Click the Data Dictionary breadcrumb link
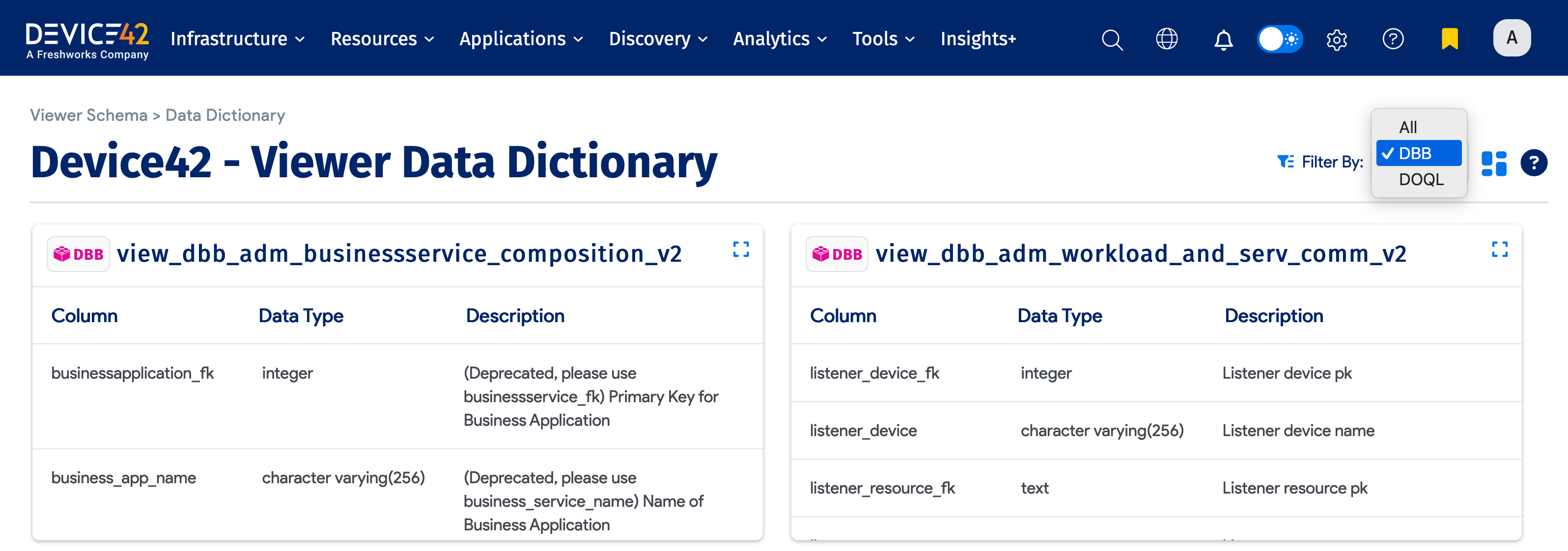The image size is (1568, 551). coord(225,114)
